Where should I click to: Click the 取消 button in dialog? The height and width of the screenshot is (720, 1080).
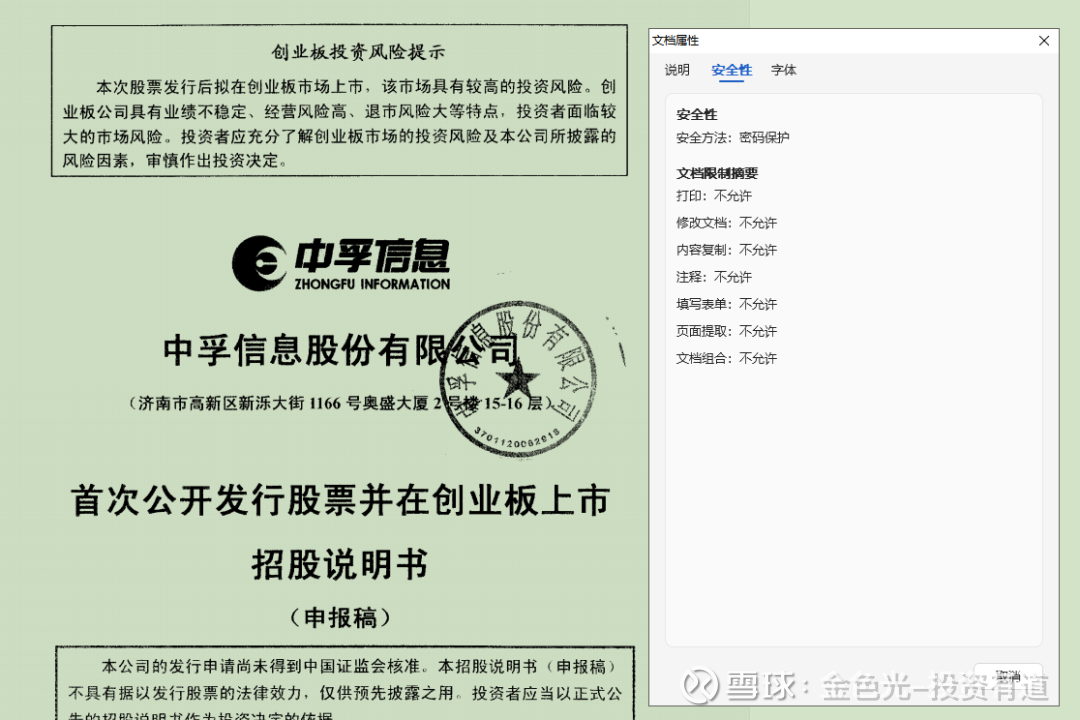coord(1008,676)
